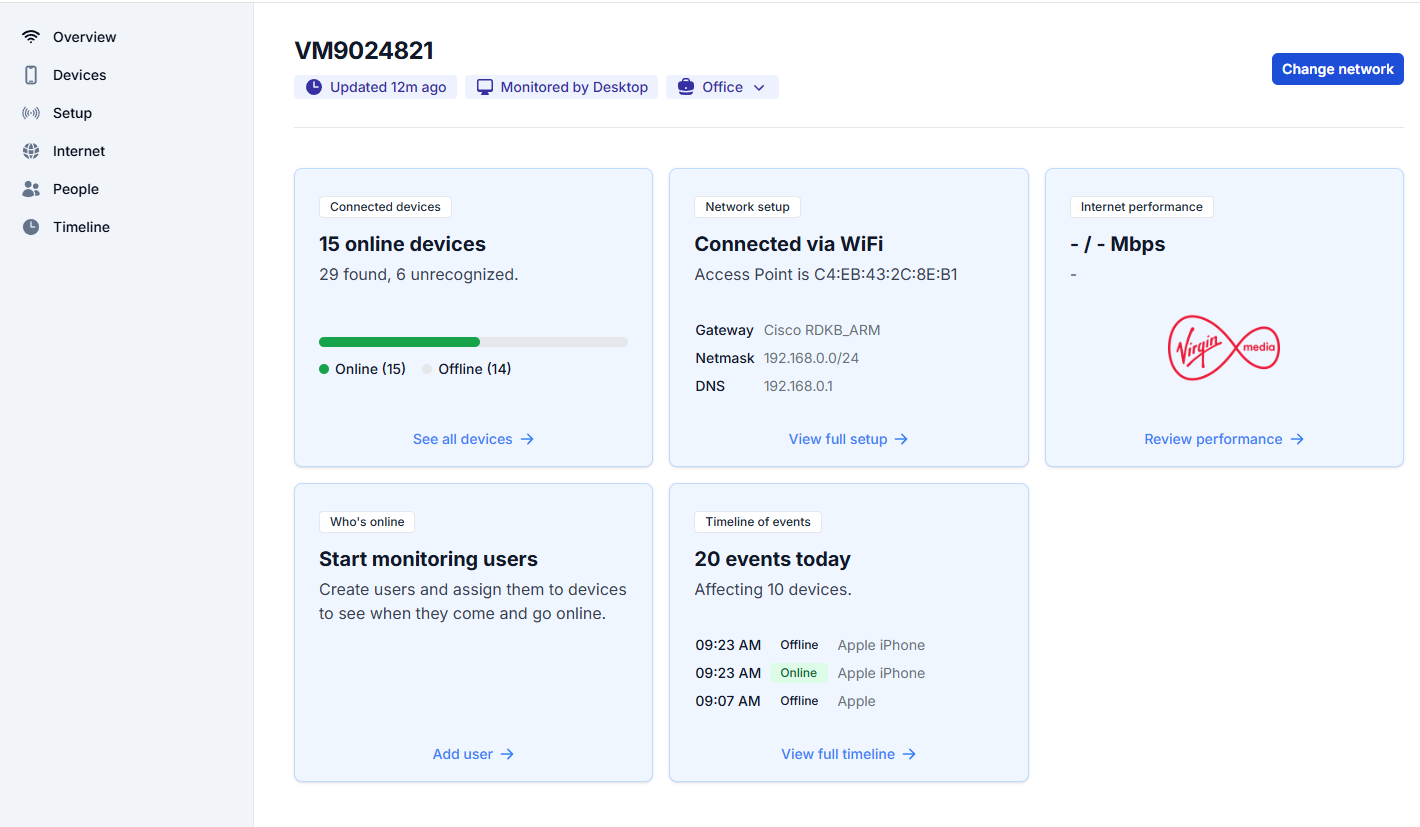Select the Overview WiFi icon in sidebar
Viewport: 1420px width, 827px height.
click(x=31, y=36)
